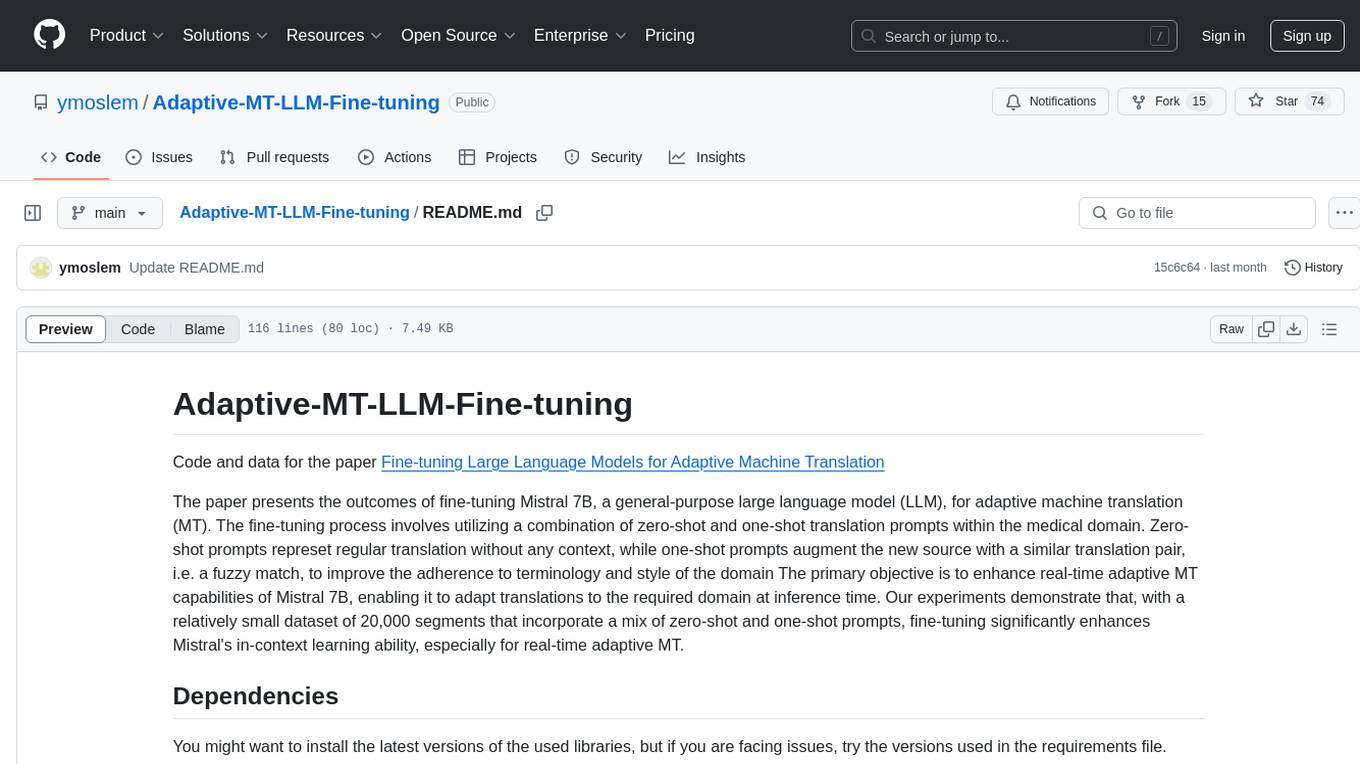Copy the README.md file path
Screen dimensions: 1360x764
click(x=544, y=213)
